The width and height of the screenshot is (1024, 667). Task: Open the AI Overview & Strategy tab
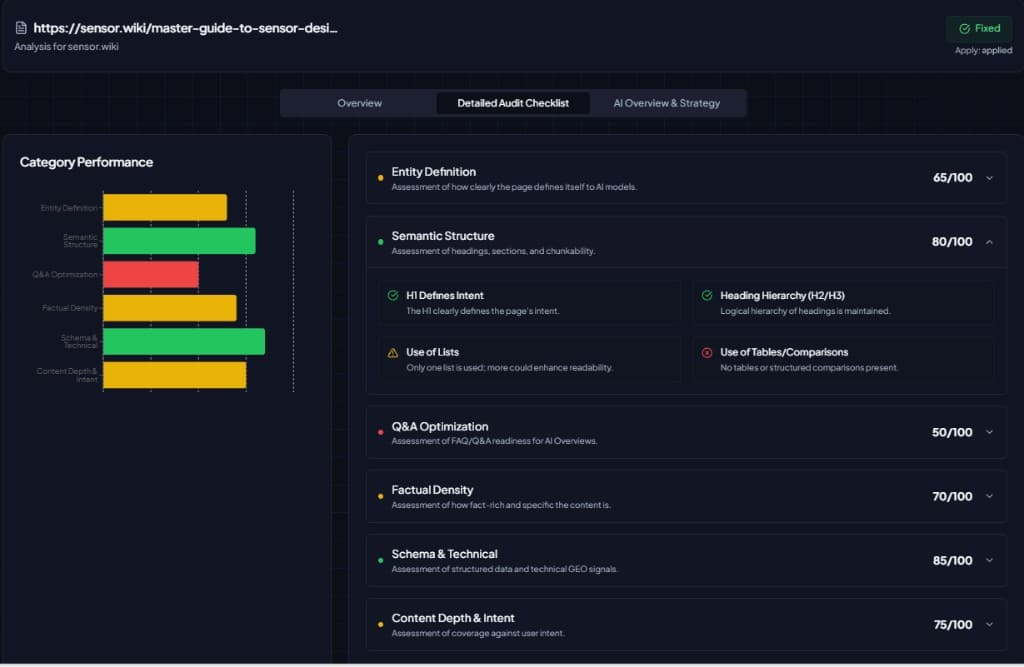pyautogui.click(x=667, y=103)
